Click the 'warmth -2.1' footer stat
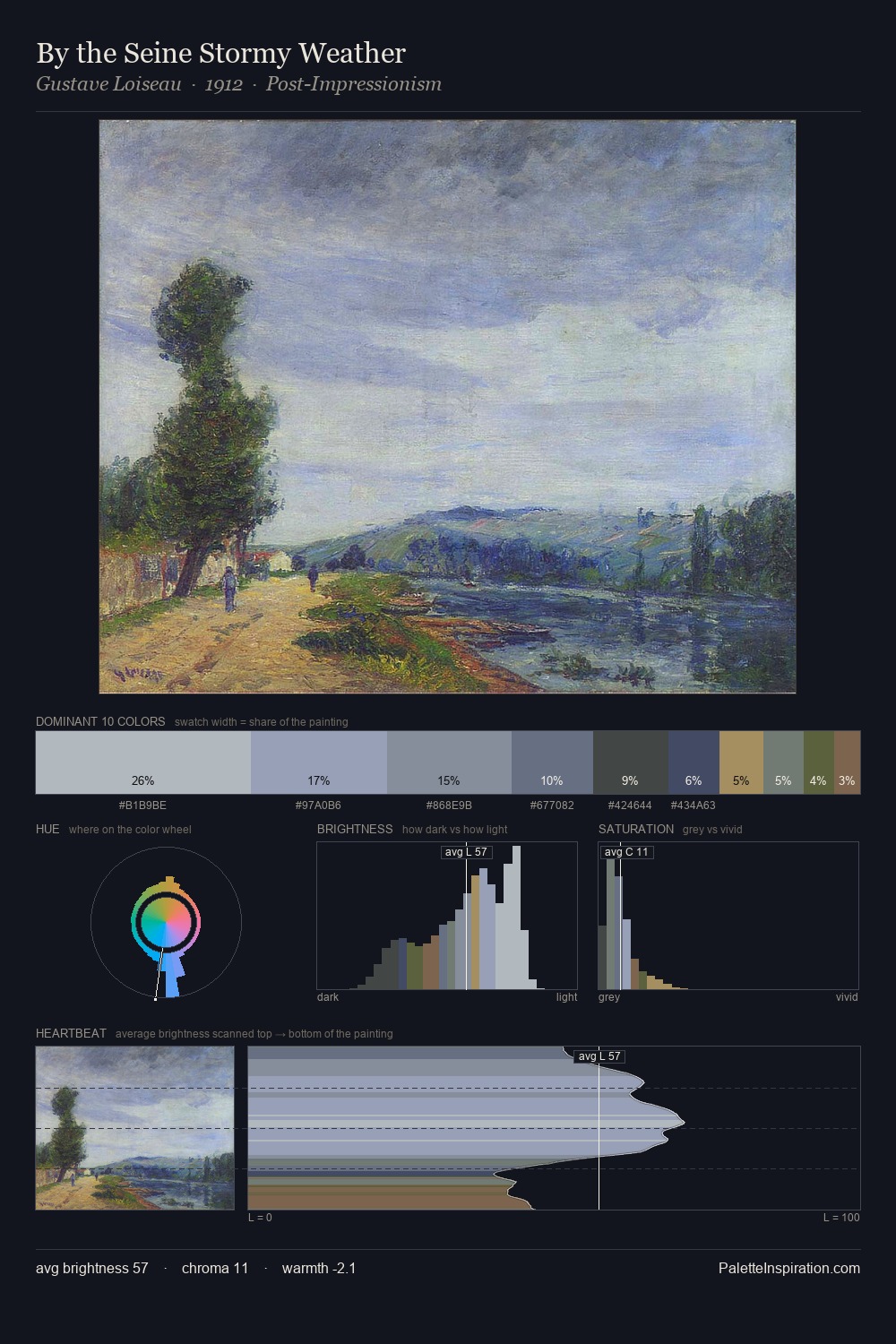 [x=319, y=1268]
